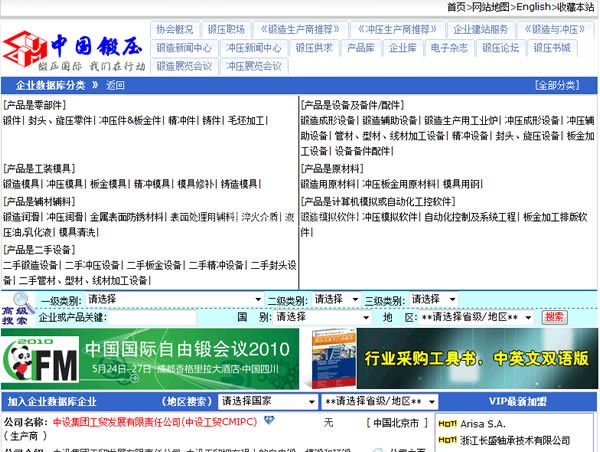Viewport: 600px width, 452px height.
Task: Select the 锻造润滑 category link
Action: pos(21,217)
